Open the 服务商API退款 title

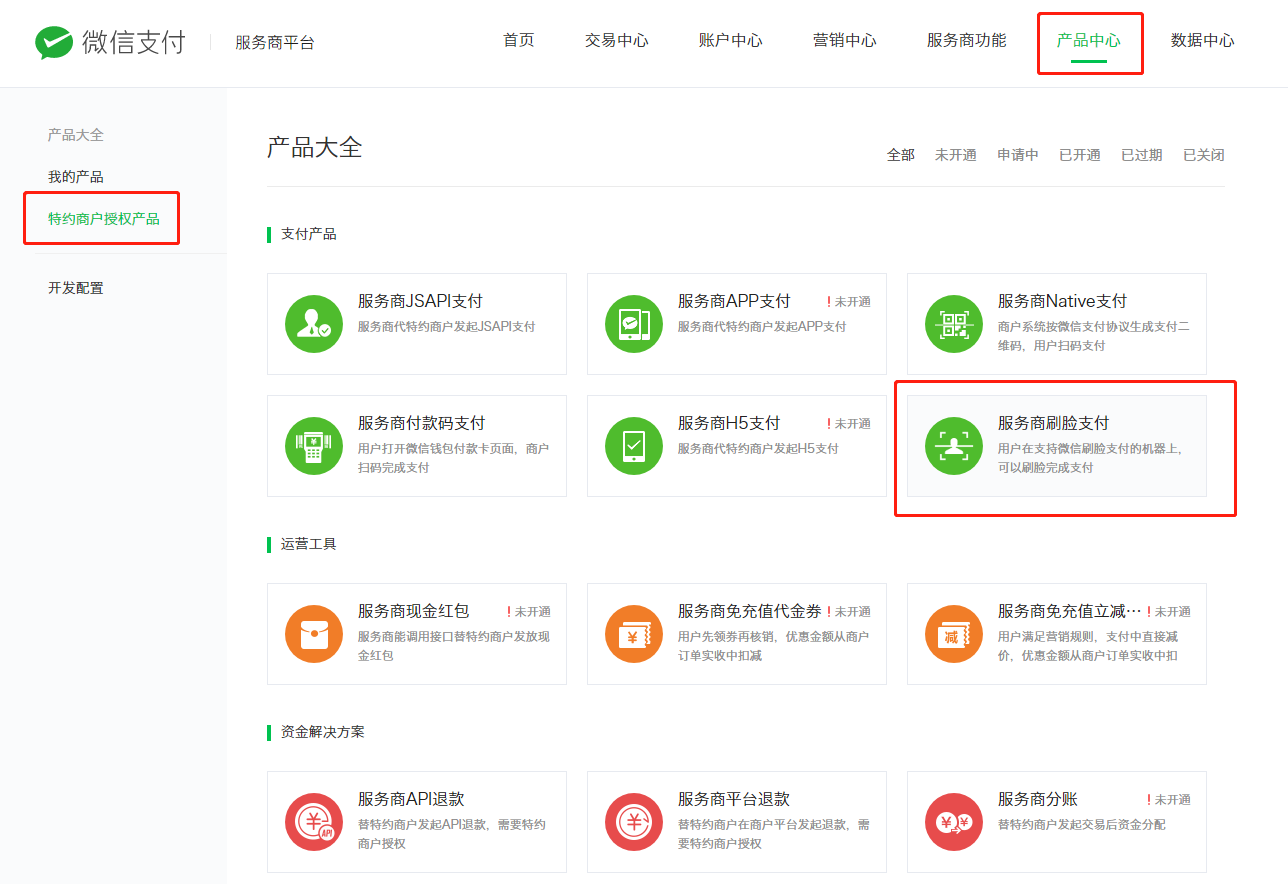click(411, 799)
